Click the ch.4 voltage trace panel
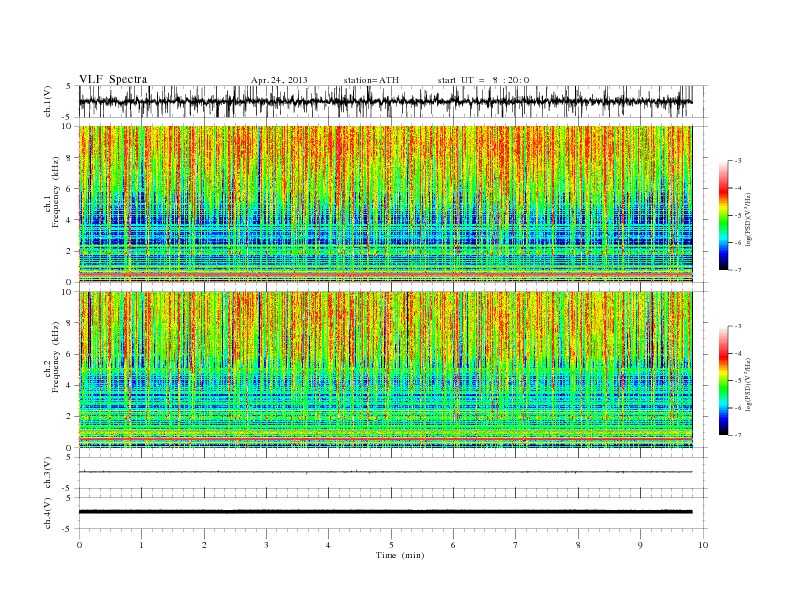Viewport: 792px width, 612px height. pos(393,513)
